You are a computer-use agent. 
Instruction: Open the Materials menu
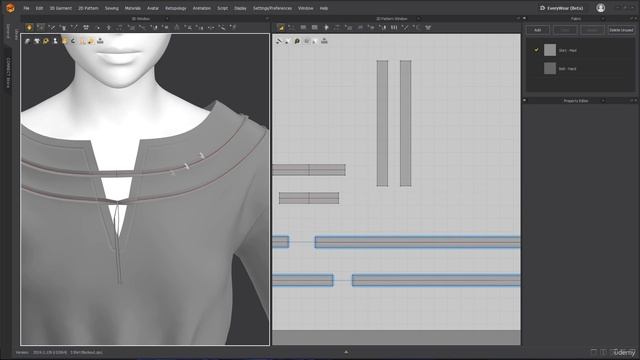[x=133, y=8]
